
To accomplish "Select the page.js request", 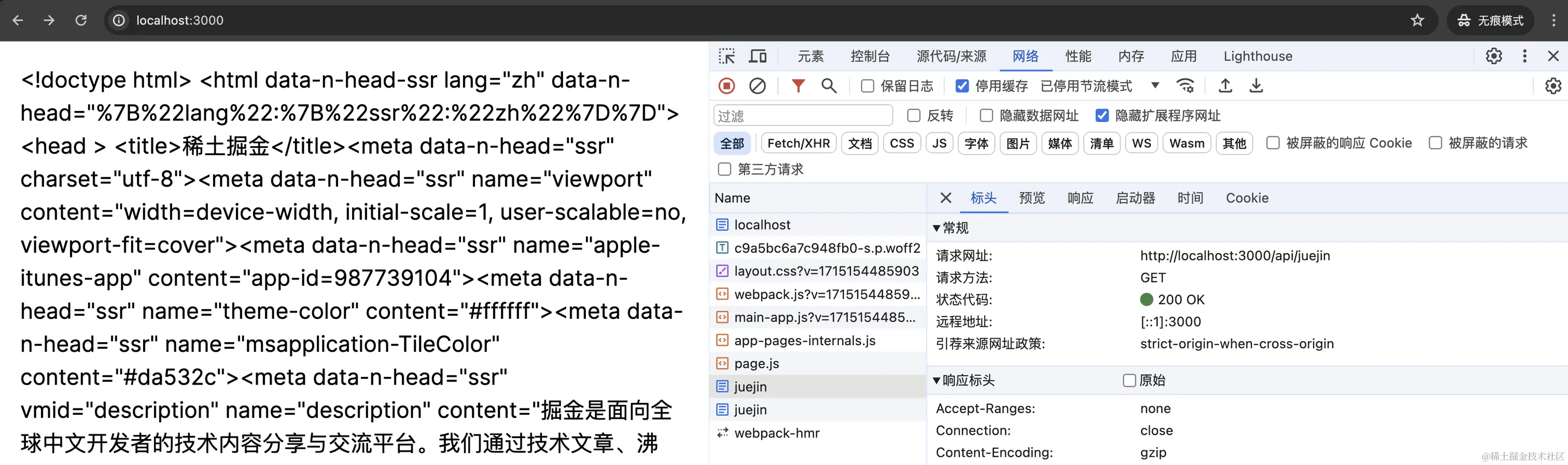I will coord(818,363).
